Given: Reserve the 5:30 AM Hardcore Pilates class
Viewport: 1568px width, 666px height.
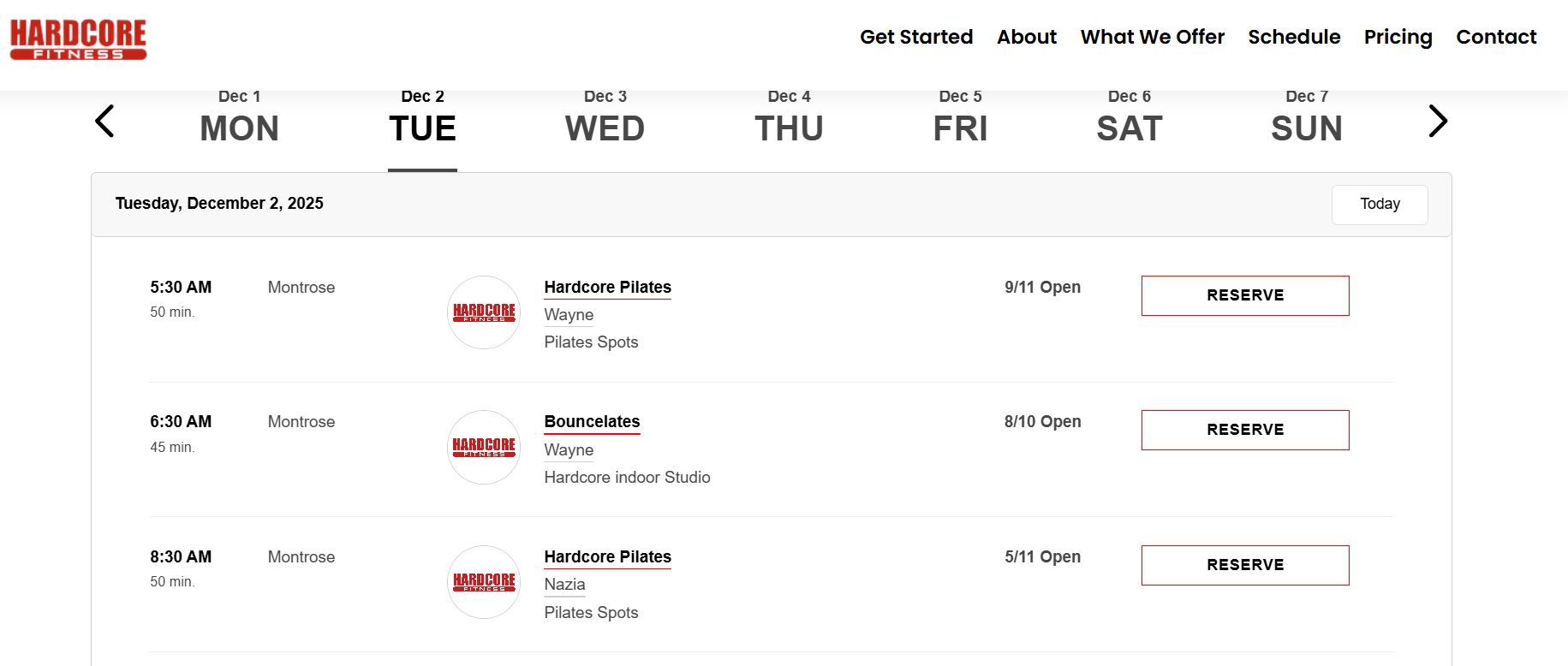Looking at the screenshot, I should [1244, 295].
